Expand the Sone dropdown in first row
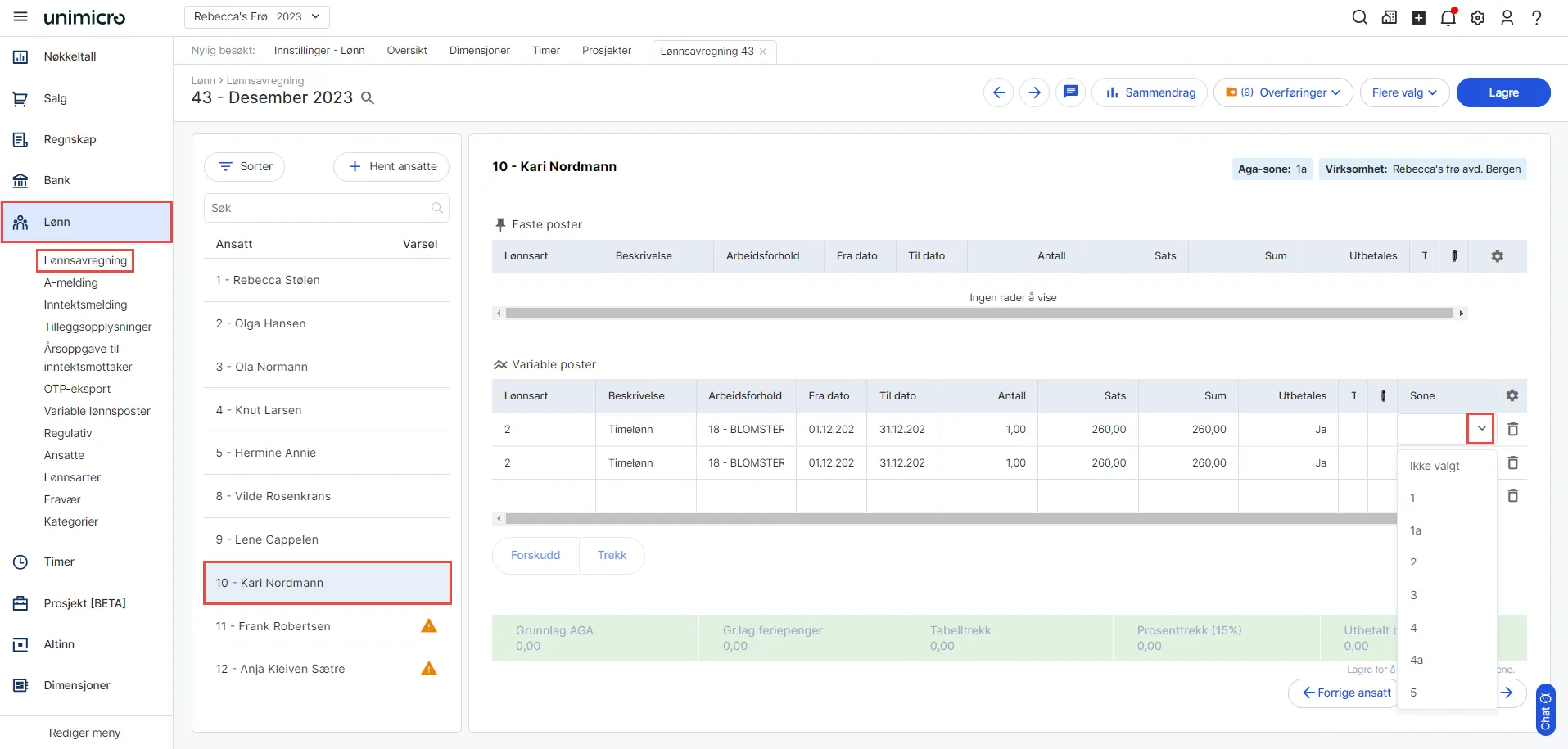 pos(1480,429)
